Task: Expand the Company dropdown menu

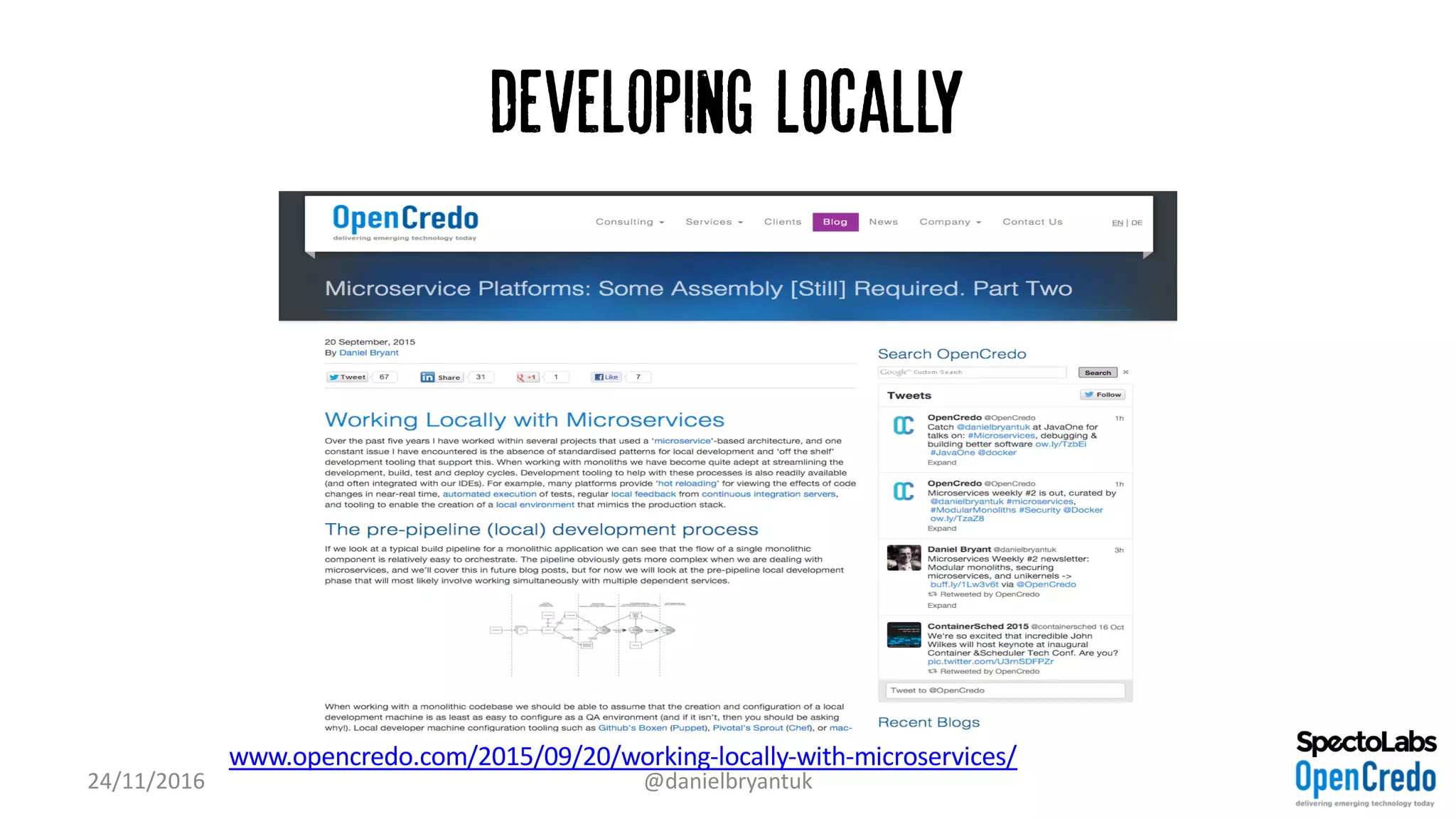Action: (950, 222)
